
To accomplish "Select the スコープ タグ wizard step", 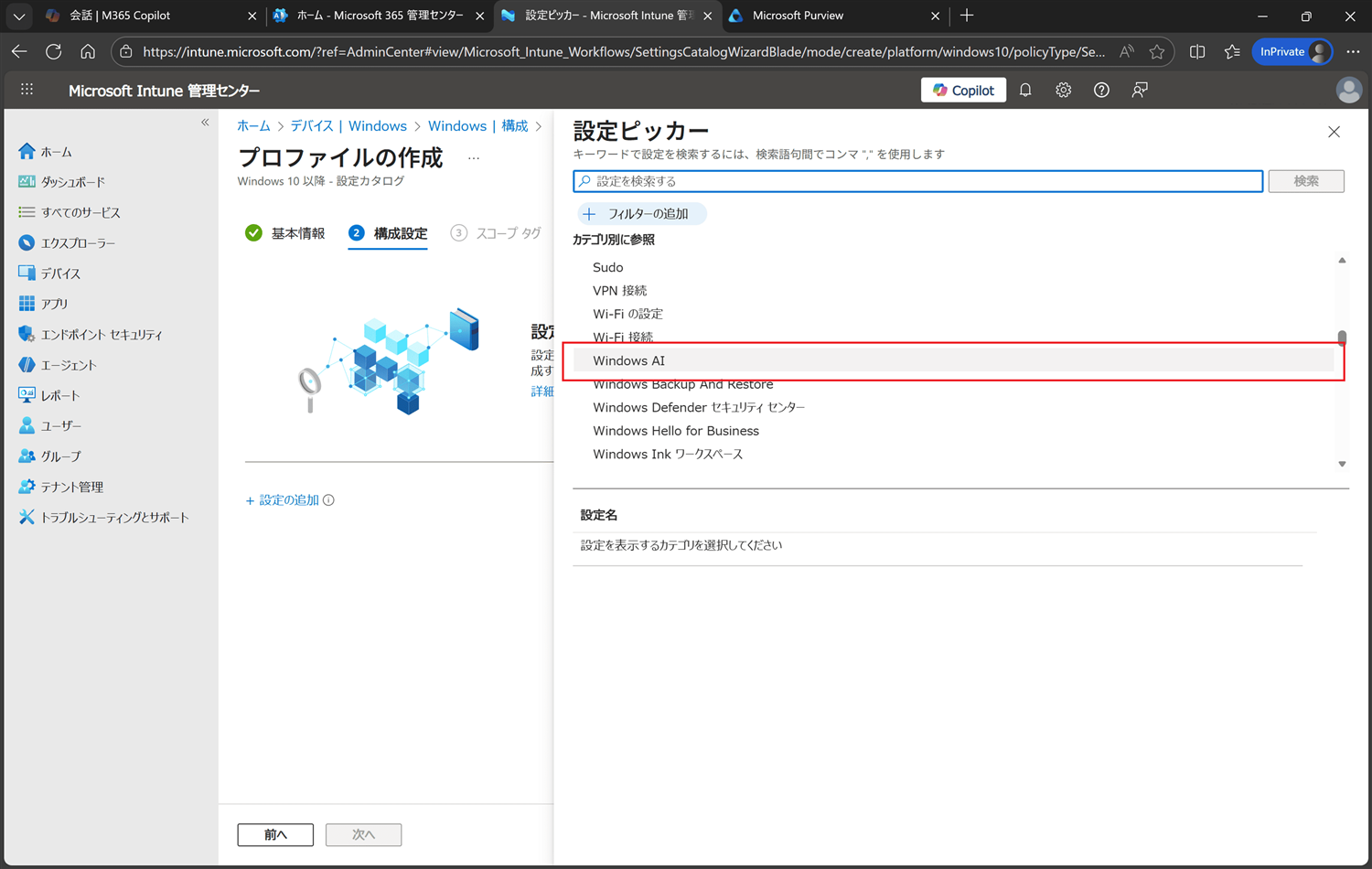I will (496, 233).
